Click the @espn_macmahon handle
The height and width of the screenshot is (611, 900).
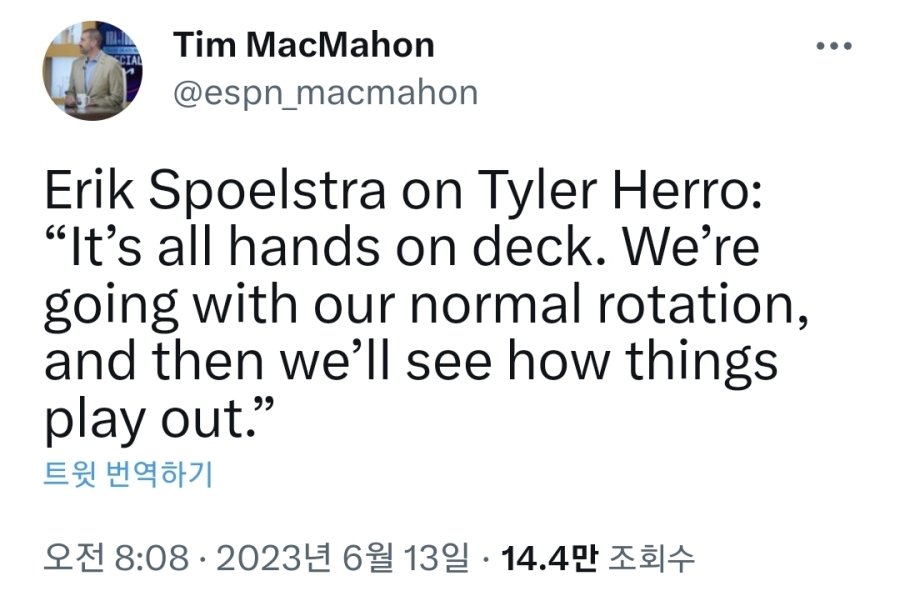[x=325, y=93]
